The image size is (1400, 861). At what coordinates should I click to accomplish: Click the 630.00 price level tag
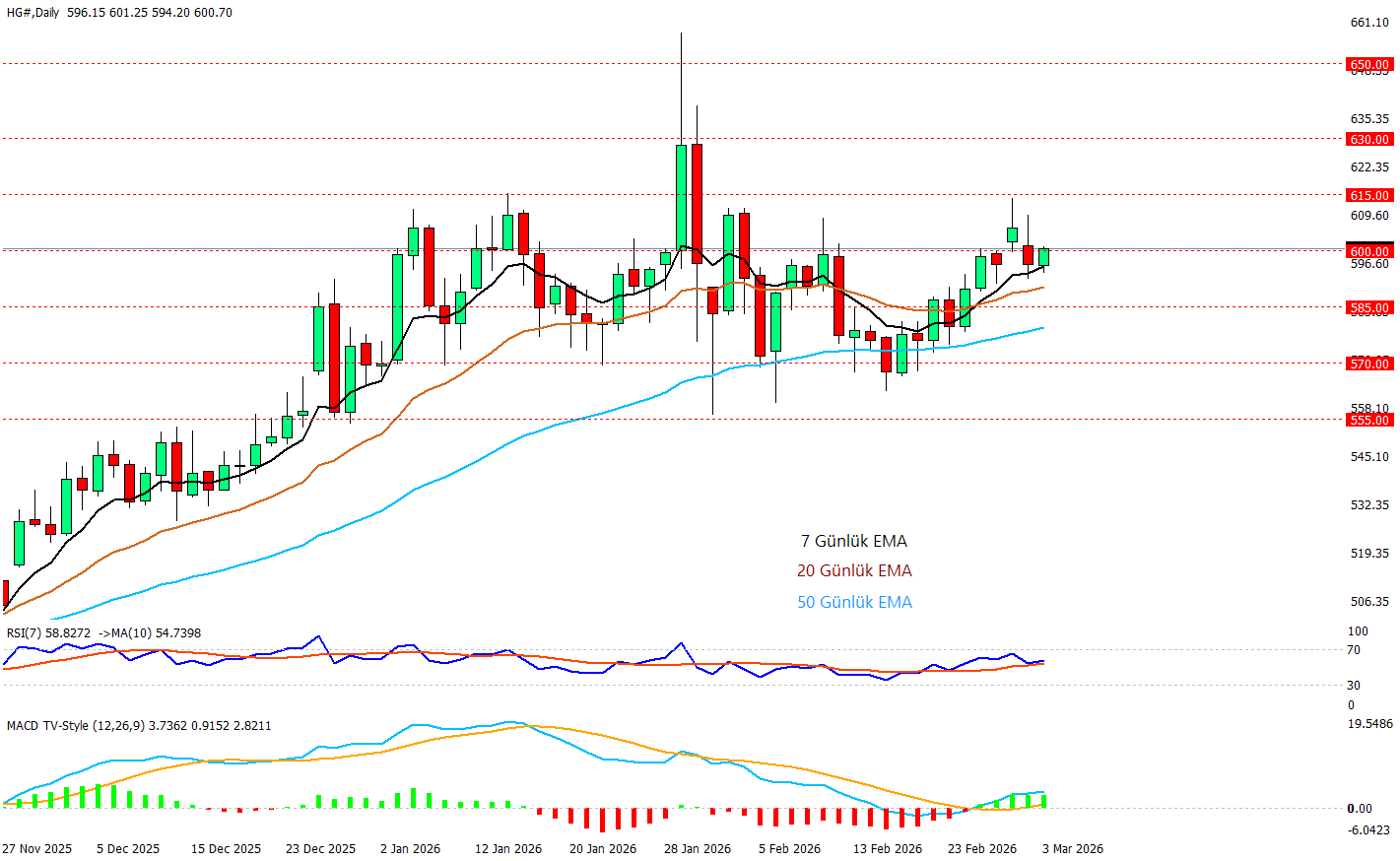(1368, 140)
